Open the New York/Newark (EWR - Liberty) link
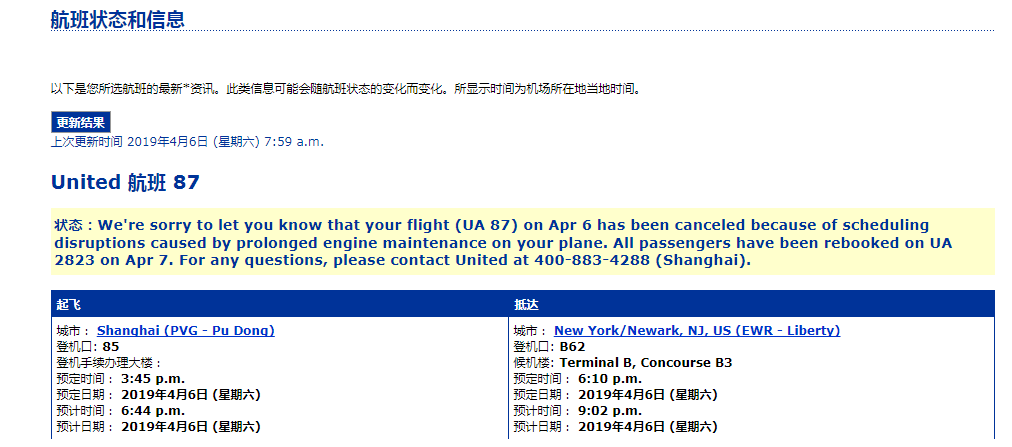 (697, 331)
